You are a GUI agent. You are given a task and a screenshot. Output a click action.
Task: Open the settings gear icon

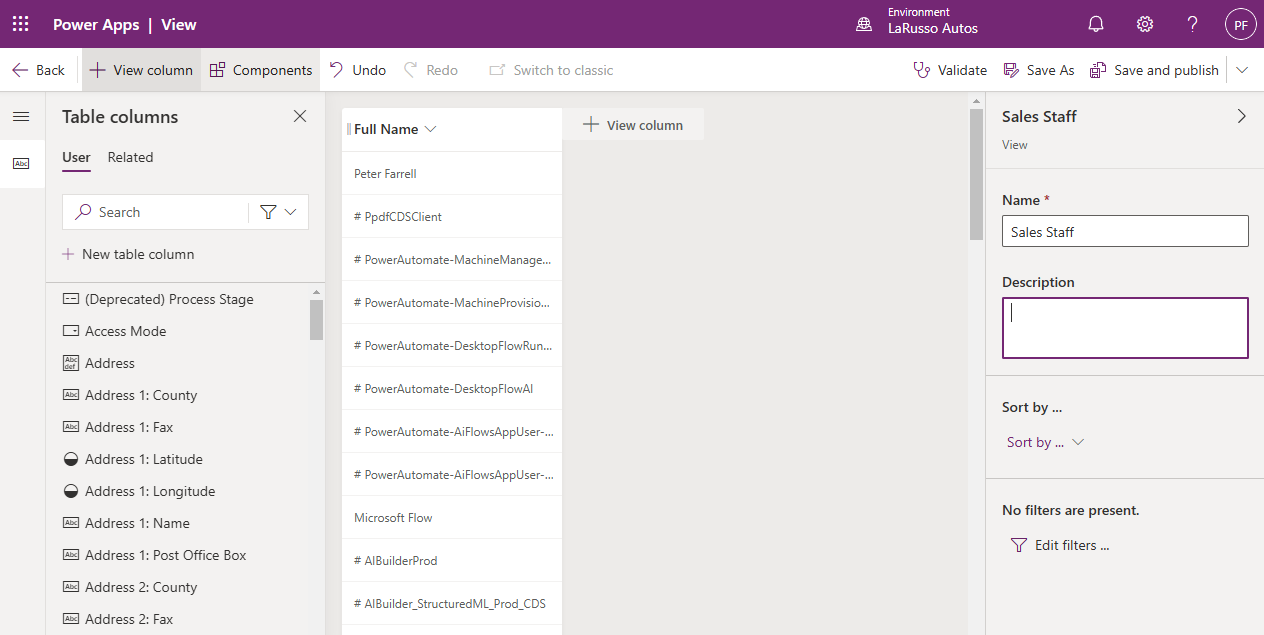1144,23
